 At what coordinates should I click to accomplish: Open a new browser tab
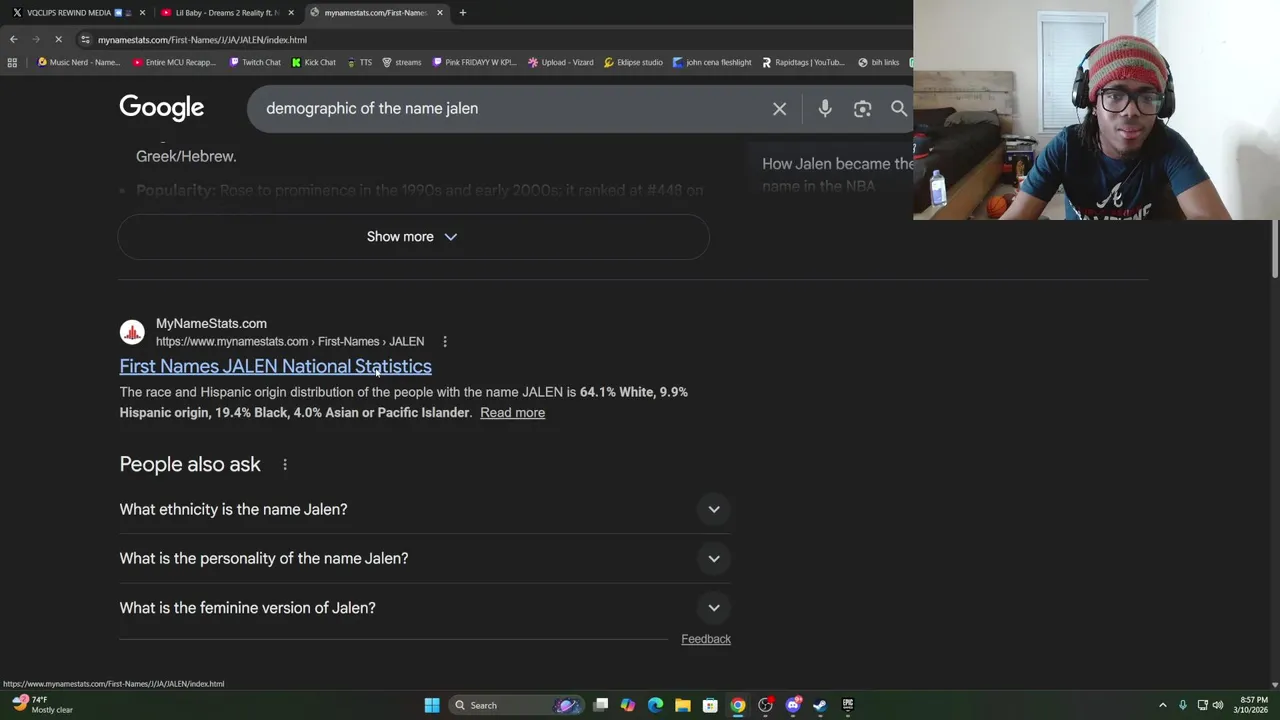[x=462, y=13]
